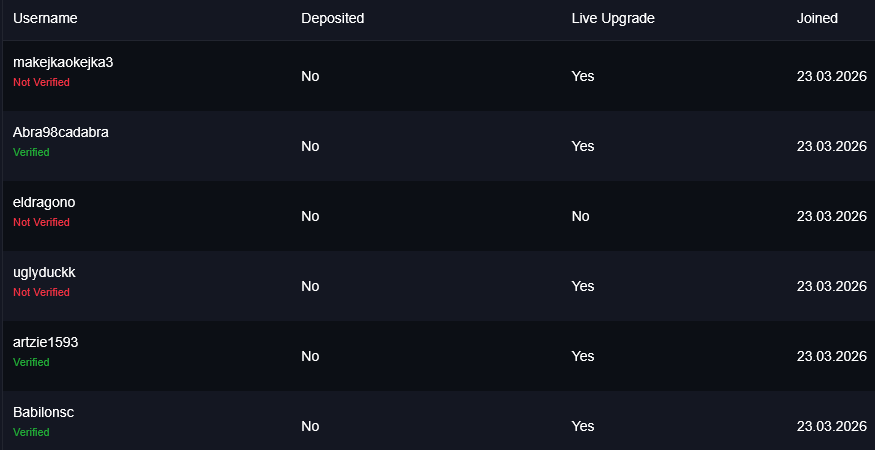This screenshot has height=450, width=875.
Task: Click Verified status under Babilonsc
Action: (x=31, y=432)
